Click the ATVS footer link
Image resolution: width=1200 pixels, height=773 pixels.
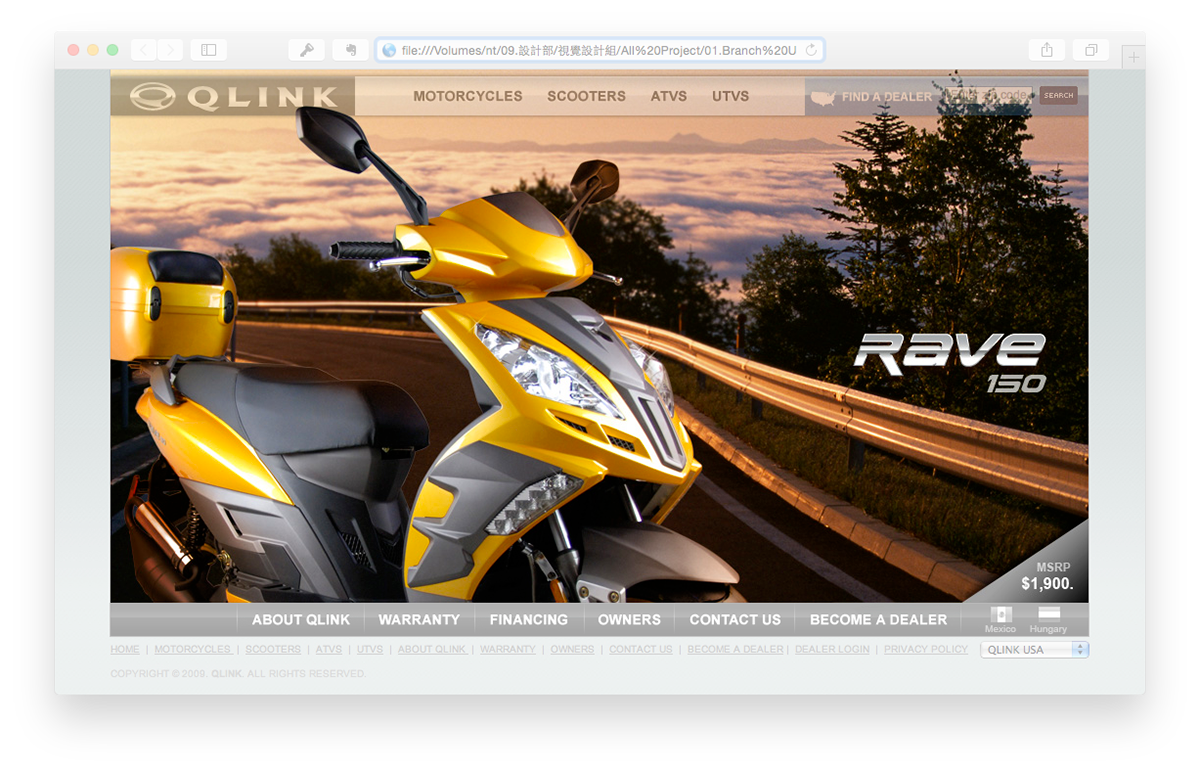(329, 649)
